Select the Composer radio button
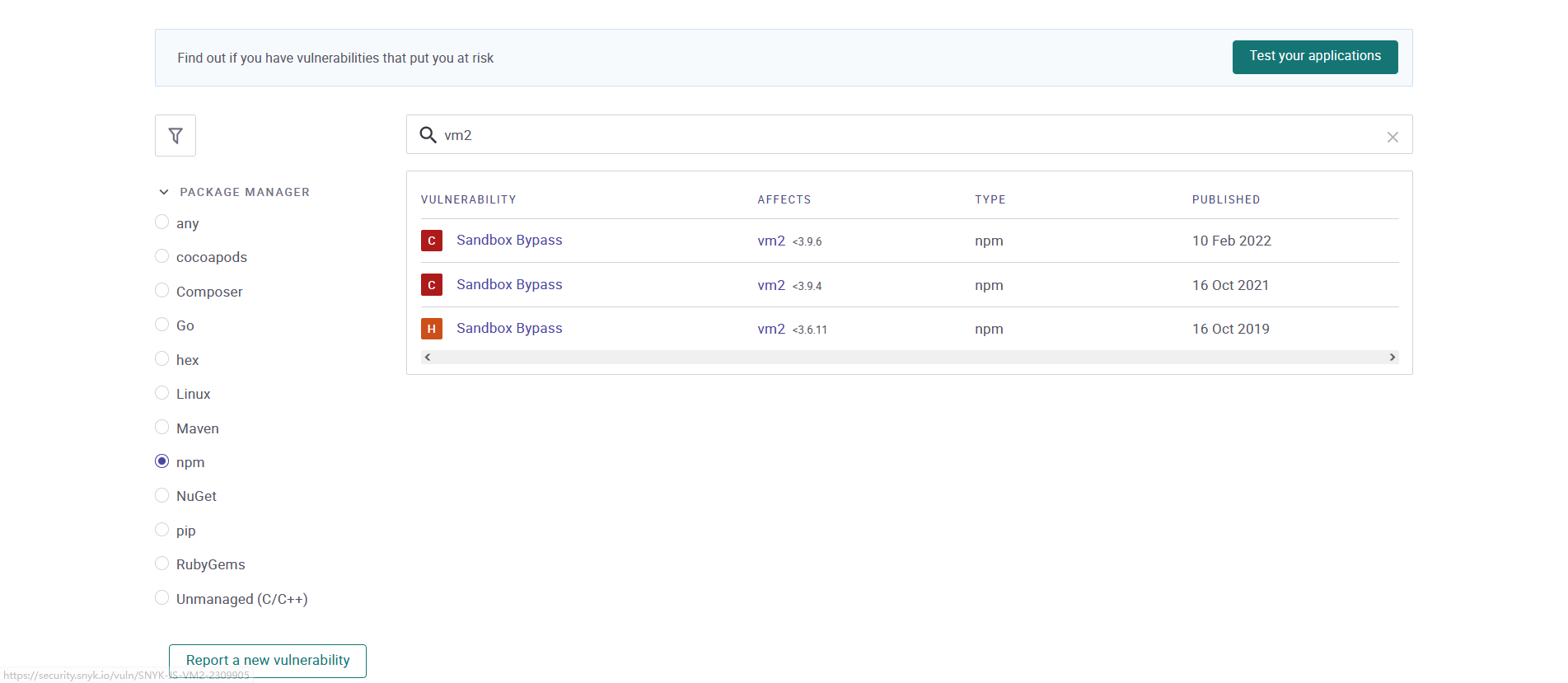The width and height of the screenshot is (1568, 683). [162, 291]
